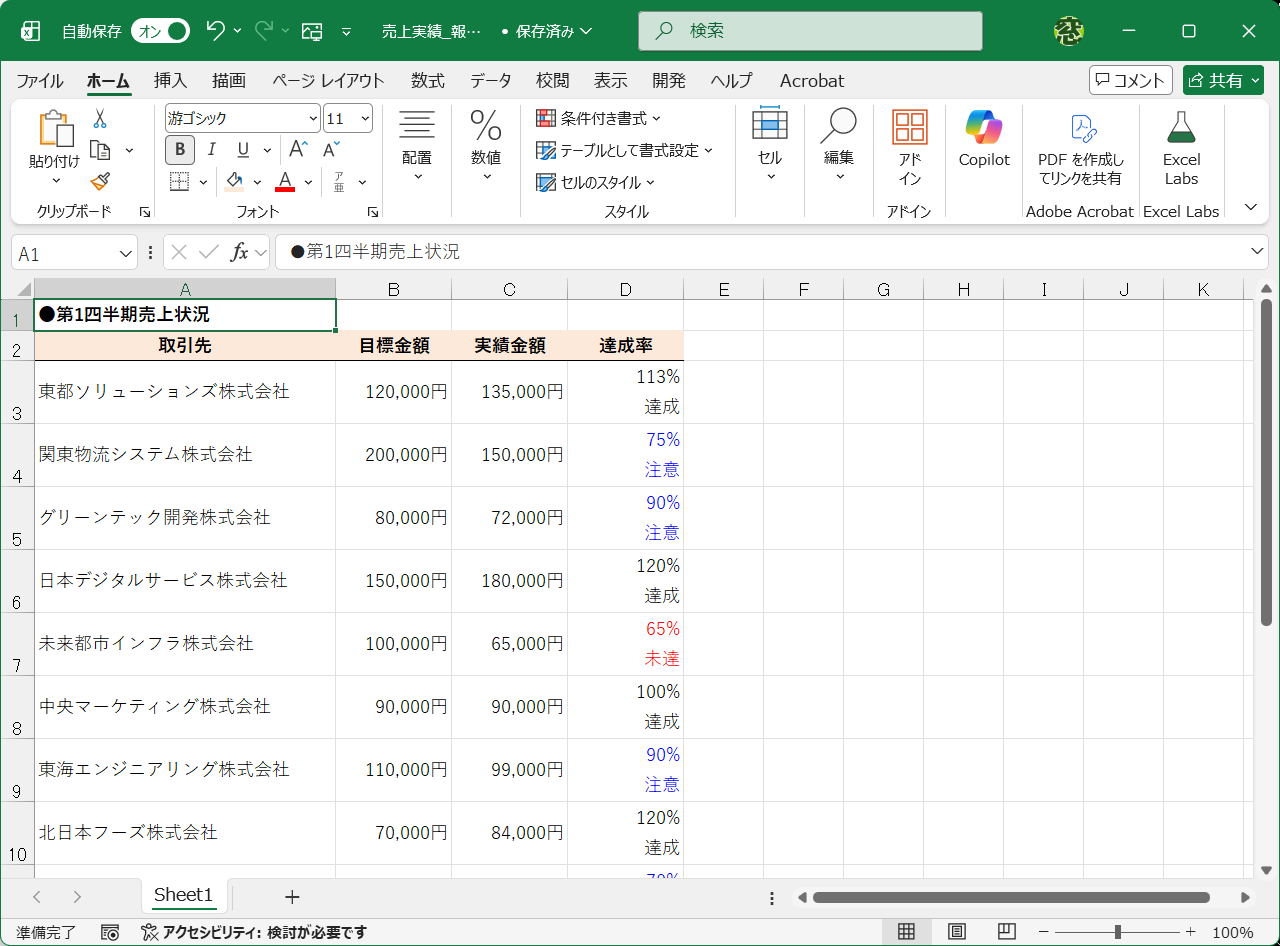Viewport: 1280px width, 946px height.
Task: Apply the fill color bucket
Action: point(235,182)
